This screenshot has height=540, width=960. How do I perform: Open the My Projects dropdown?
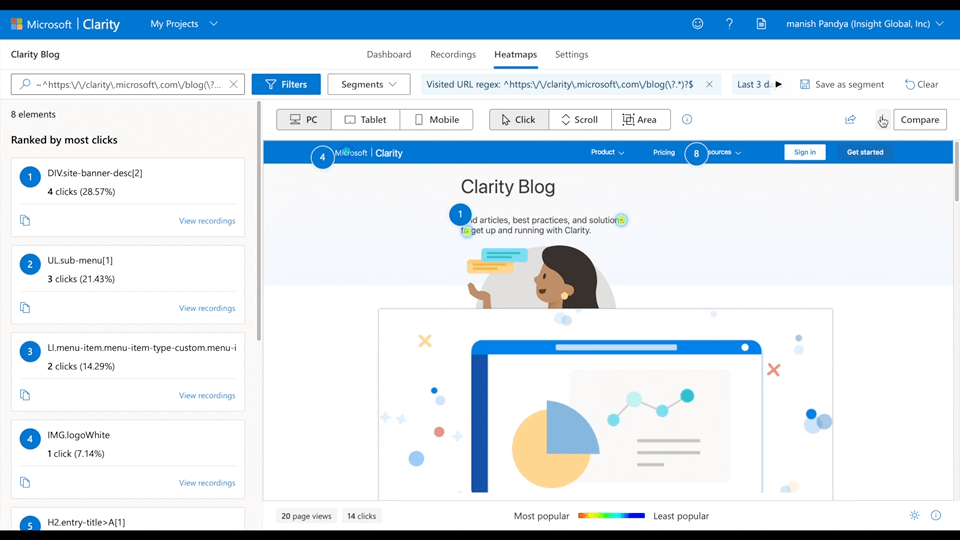184,24
